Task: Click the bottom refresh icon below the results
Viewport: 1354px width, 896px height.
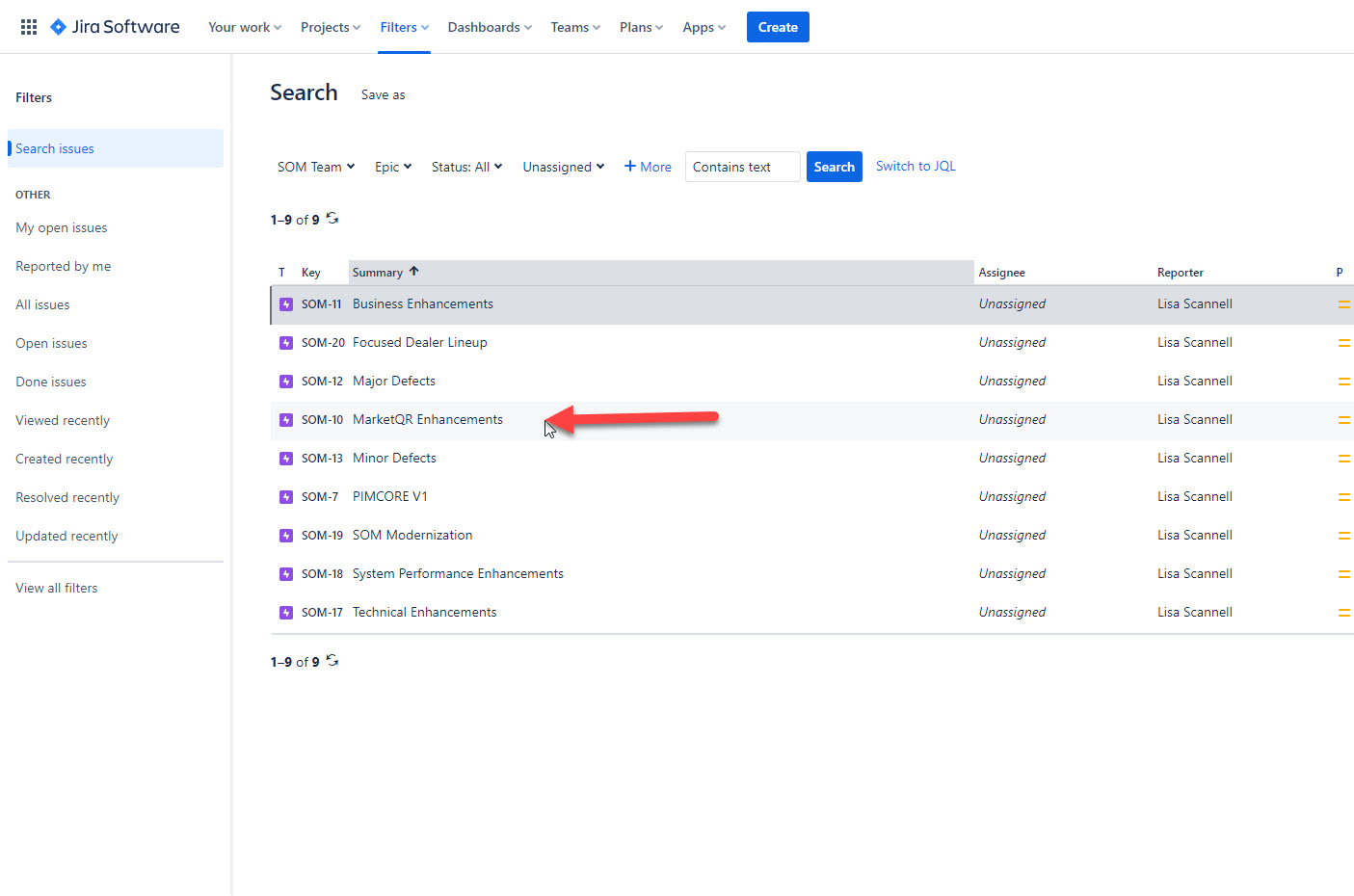Action: (x=332, y=660)
